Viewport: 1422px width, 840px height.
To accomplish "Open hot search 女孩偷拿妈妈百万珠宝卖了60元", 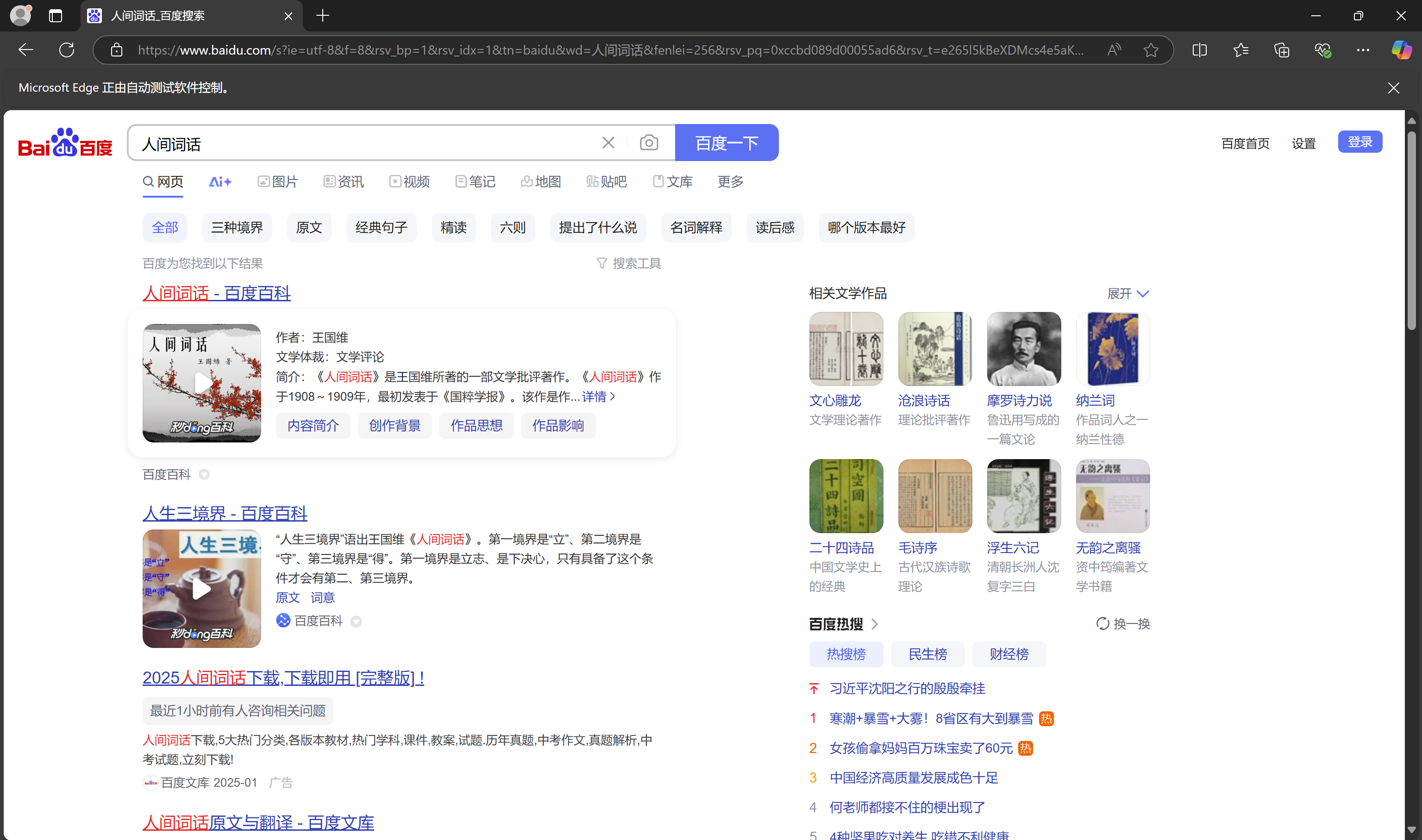I will (x=921, y=748).
